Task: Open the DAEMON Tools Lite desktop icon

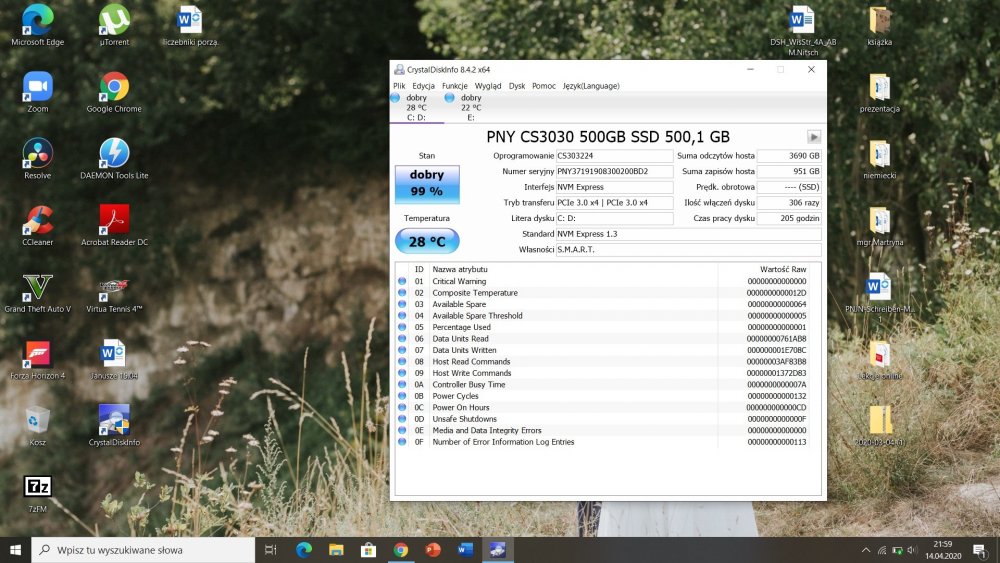Action: click(x=114, y=157)
